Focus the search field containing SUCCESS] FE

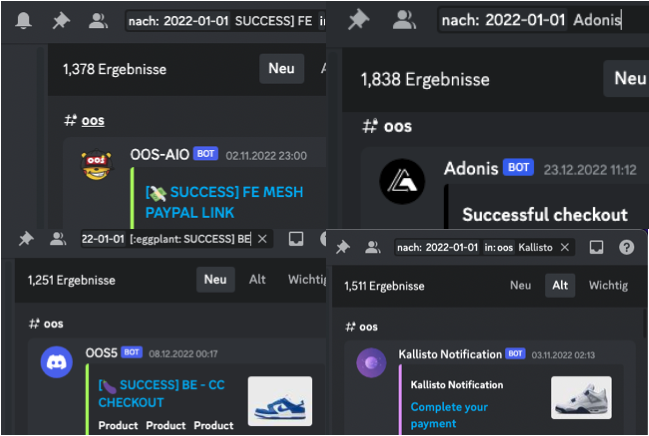tap(226, 21)
